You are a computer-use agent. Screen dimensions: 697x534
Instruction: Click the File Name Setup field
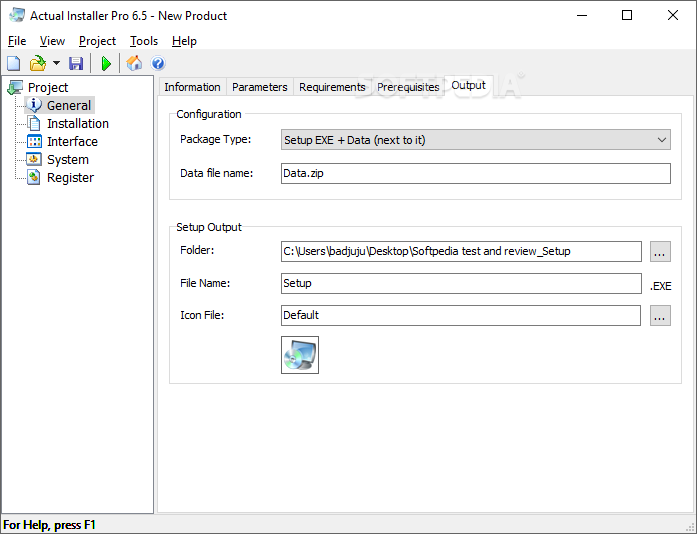[x=461, y=283]
